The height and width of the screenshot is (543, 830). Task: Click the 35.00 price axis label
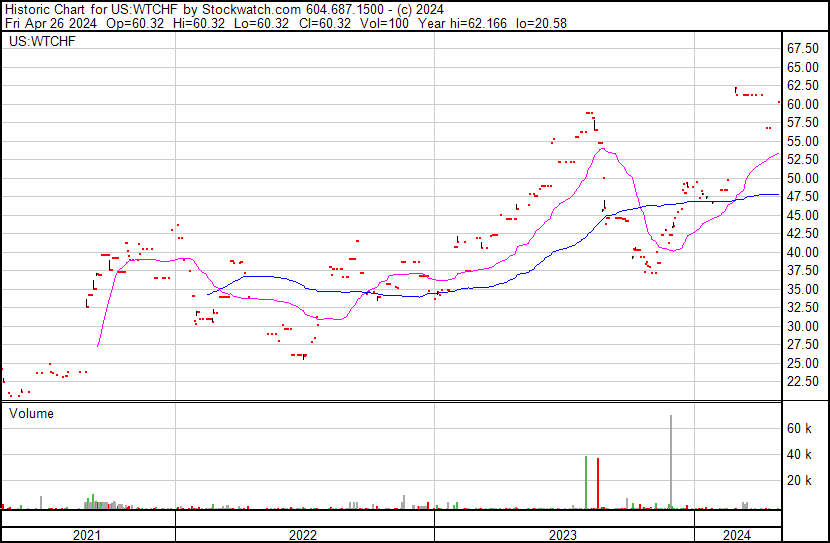pyautogui.click(x=802, y=289)
